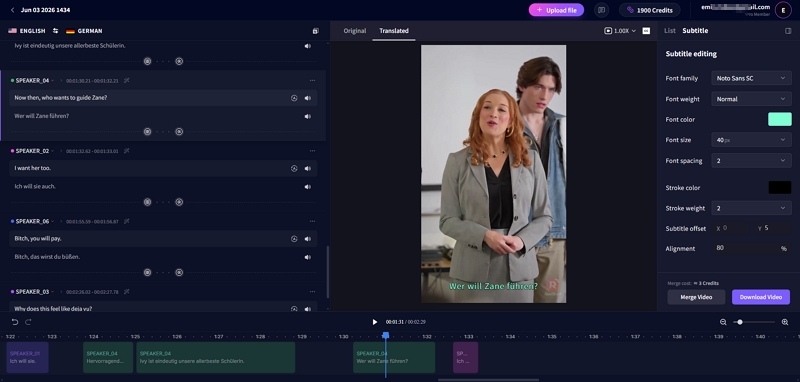
Task: Go back using the arrow beside project title
Action: [x=12, y=10]
